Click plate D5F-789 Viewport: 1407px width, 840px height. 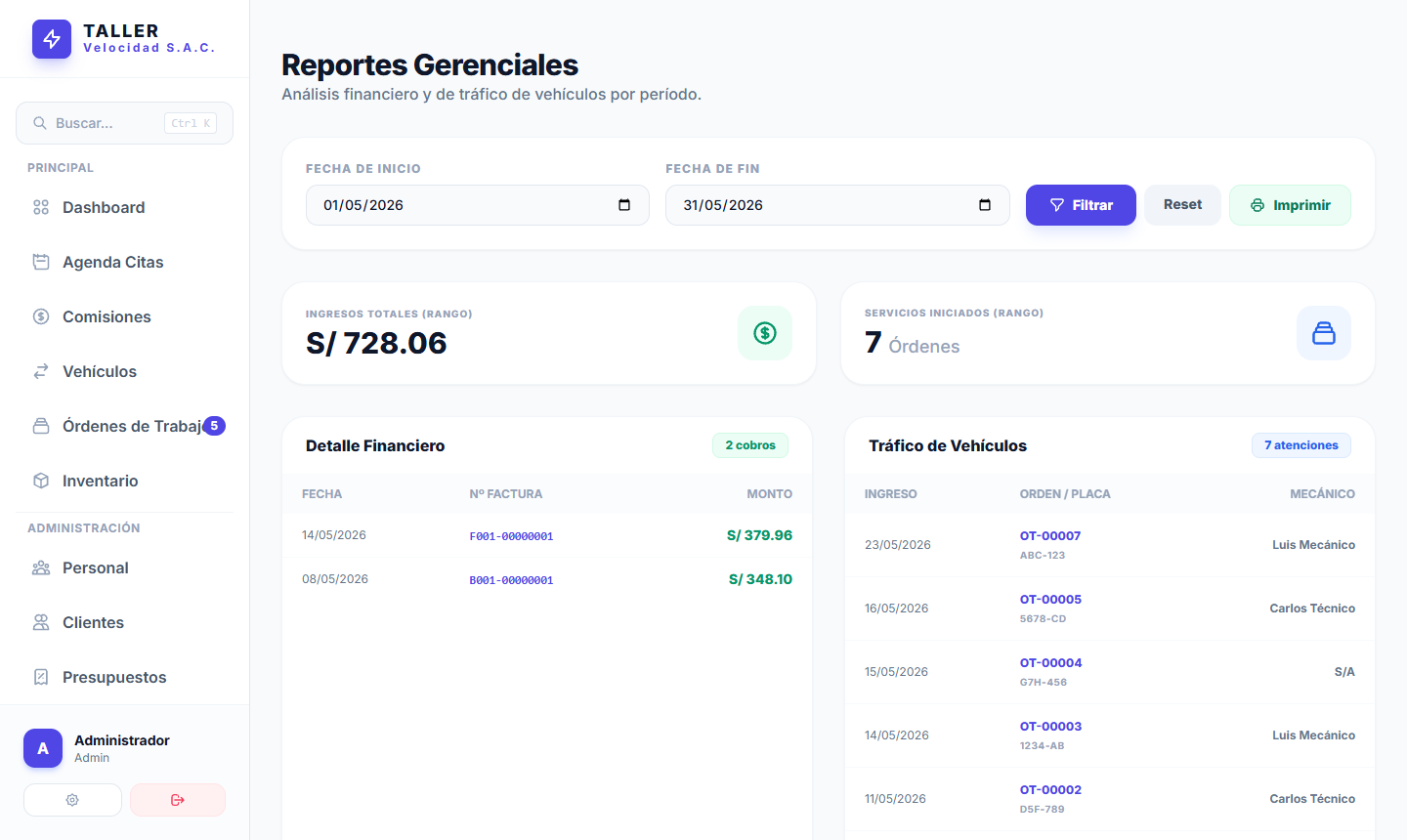tap(1043, 809)
